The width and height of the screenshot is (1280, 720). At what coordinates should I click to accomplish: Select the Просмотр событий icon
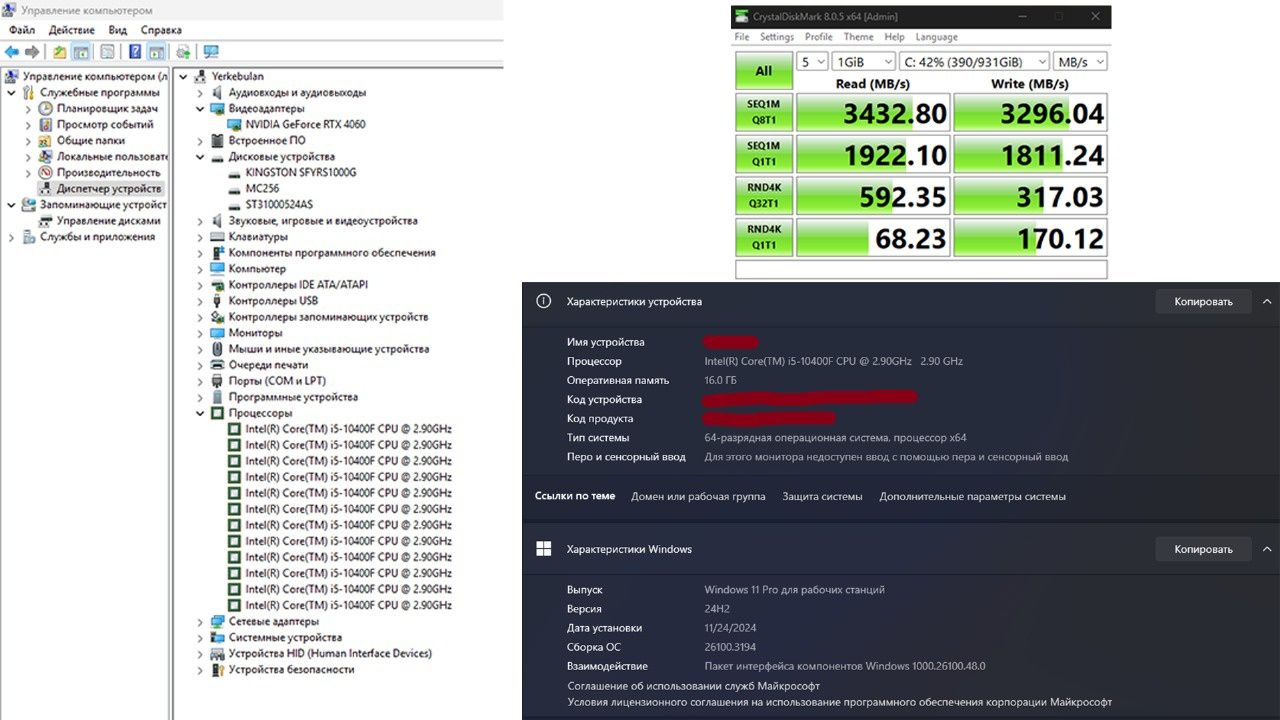(46, 124)
